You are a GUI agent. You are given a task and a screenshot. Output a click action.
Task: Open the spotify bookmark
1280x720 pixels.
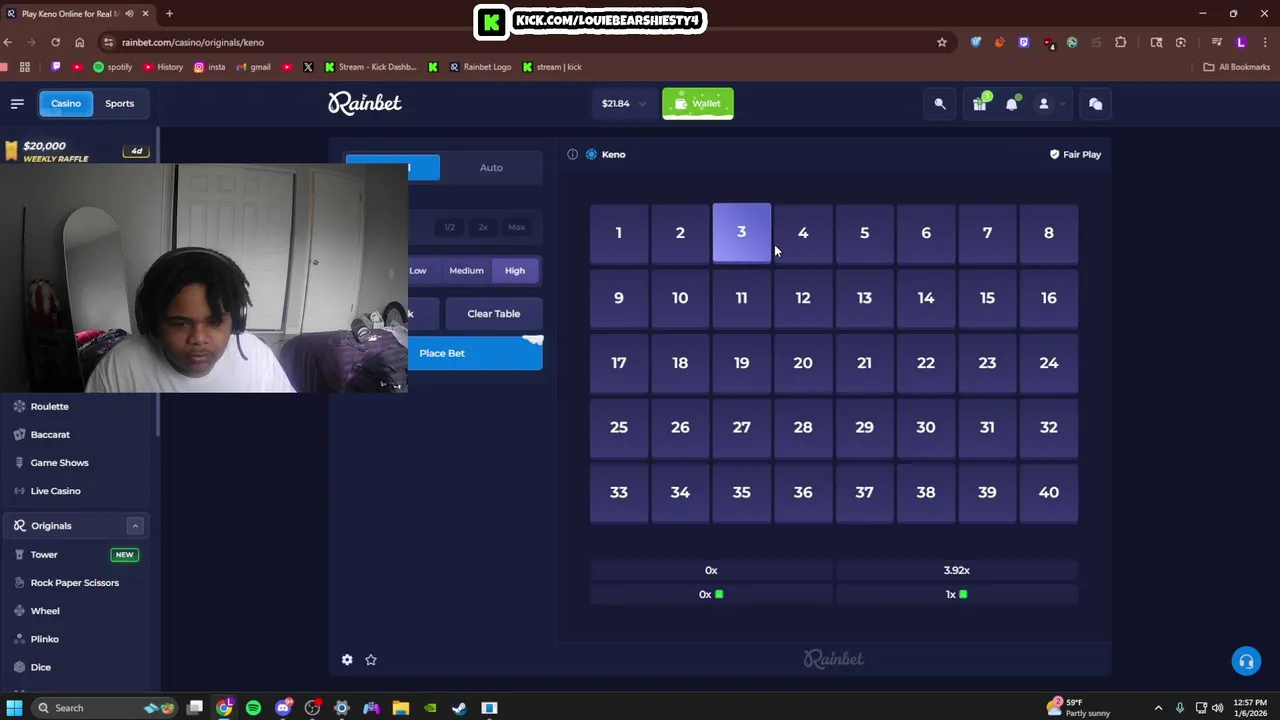point(112,67)
